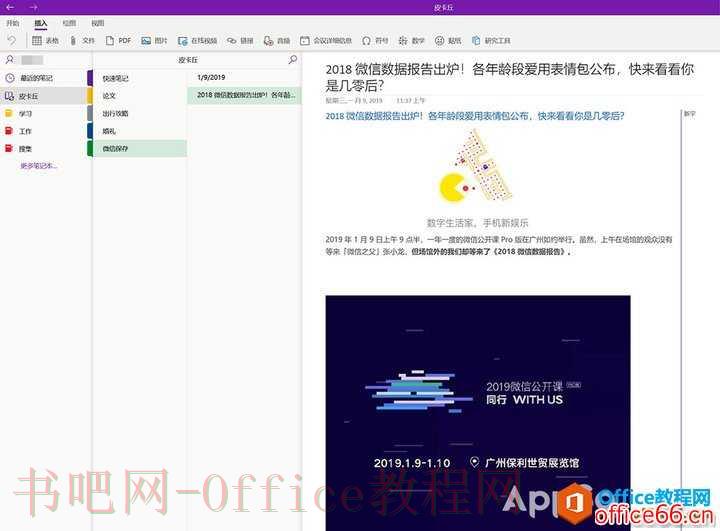This screenshot has width=720, height=531.
Task: Insert a table (表格)
Action: [x=45, y=40]
